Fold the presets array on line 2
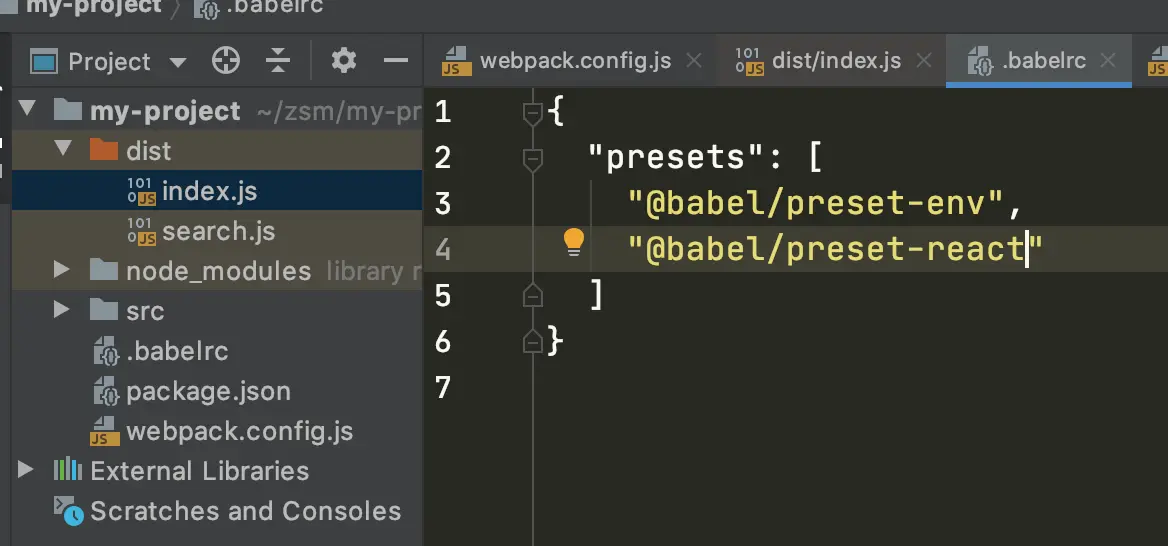The height and width of the screenshot is (546, 1168). (533, 157)
